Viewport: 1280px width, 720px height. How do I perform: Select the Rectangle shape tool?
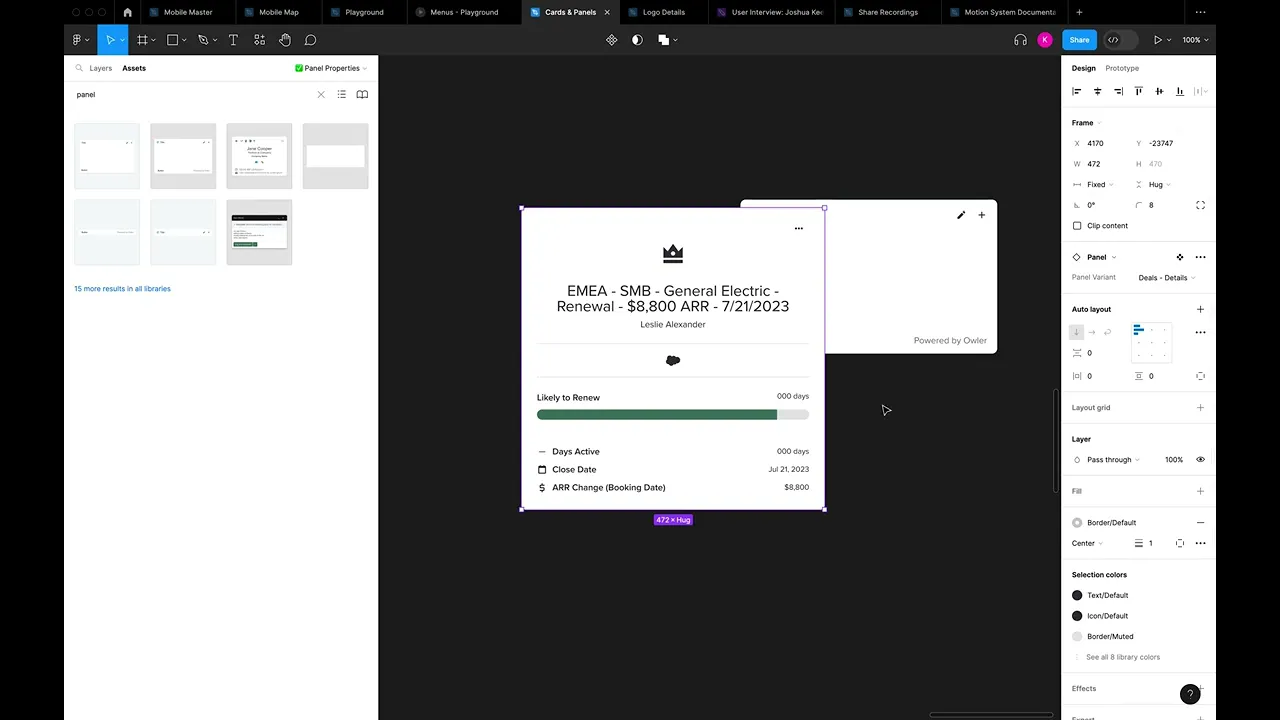coord(172,40)
